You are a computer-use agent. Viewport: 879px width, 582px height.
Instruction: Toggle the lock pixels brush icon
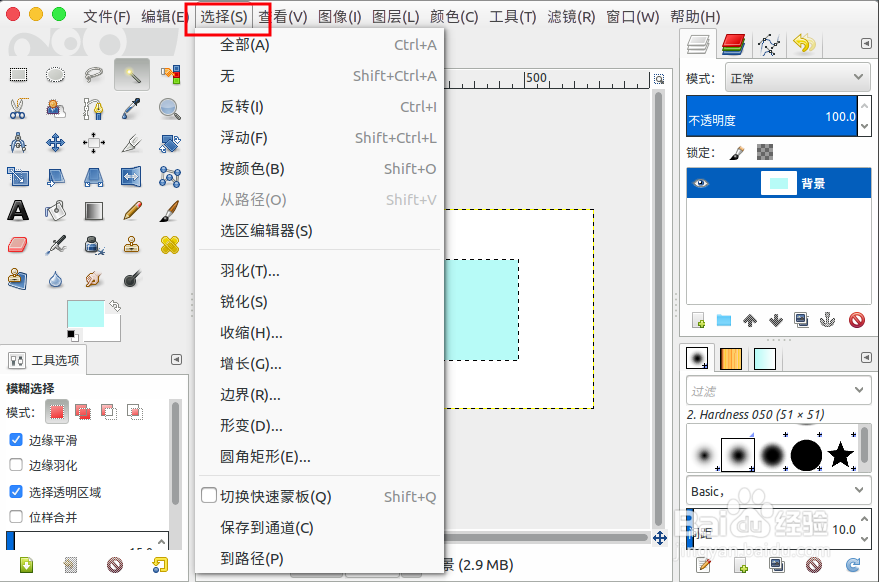point(737,152)
